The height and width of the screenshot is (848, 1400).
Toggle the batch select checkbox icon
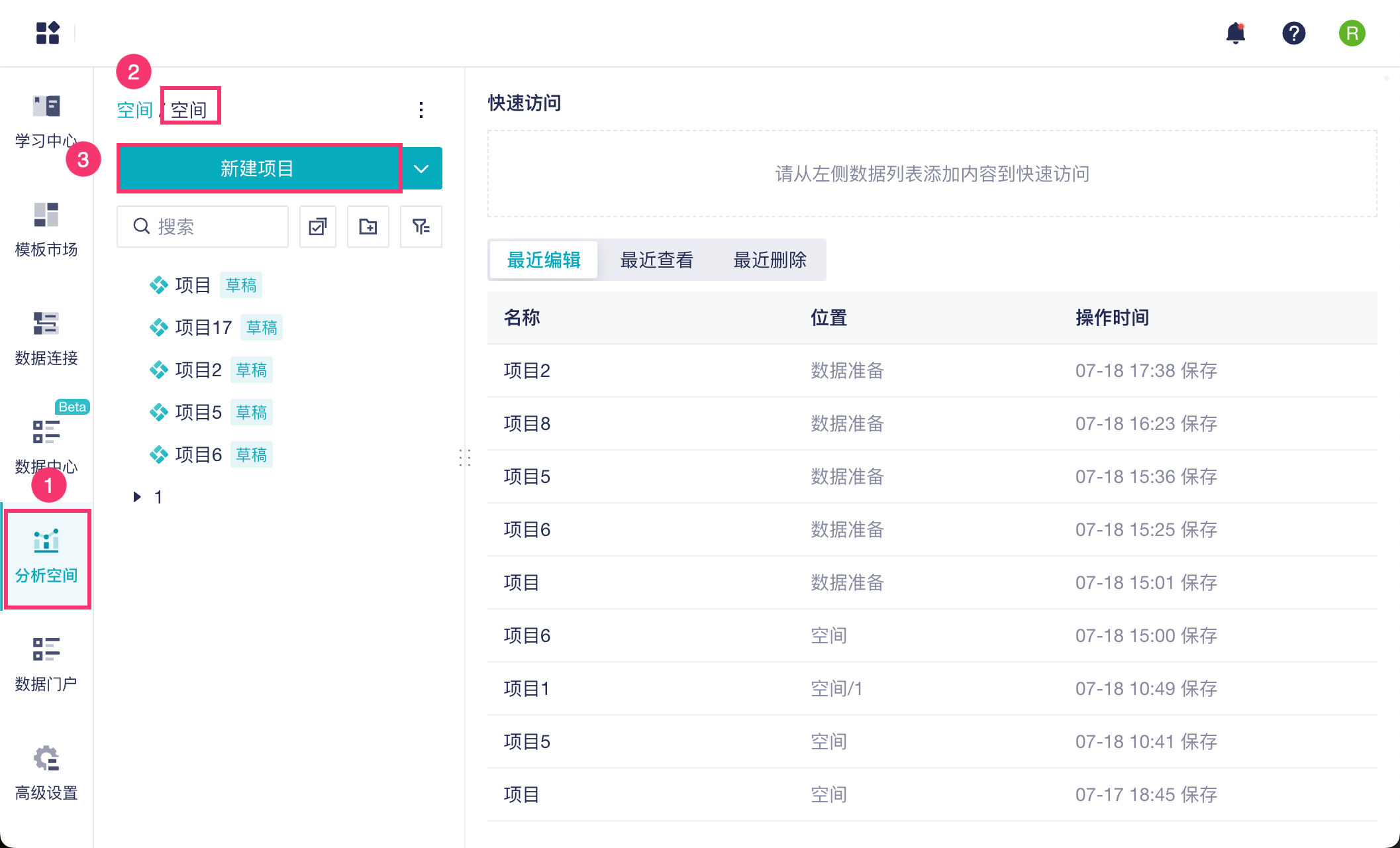pyautogui.click(x=318, y=227)
